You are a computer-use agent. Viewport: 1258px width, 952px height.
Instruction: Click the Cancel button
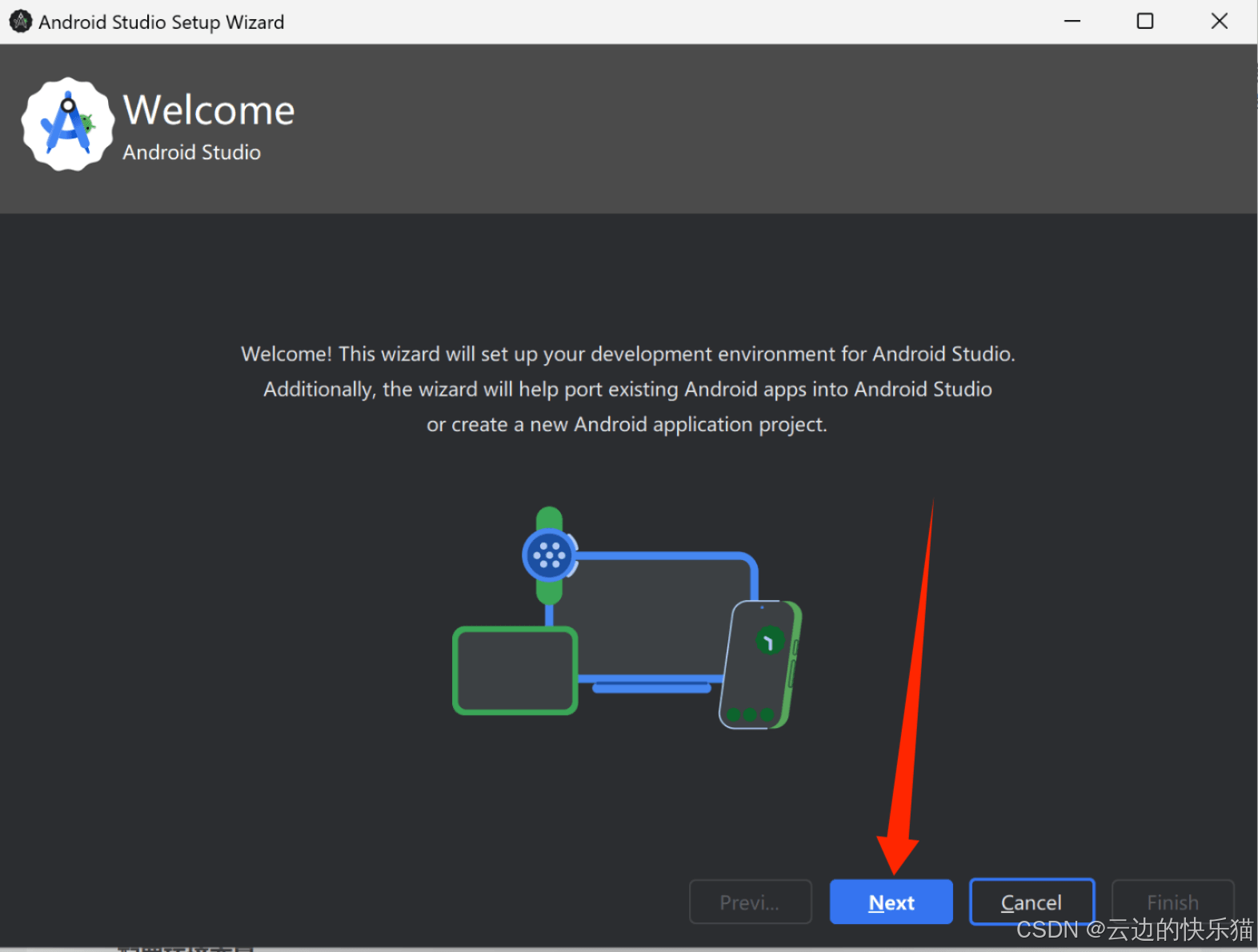[x=1032, y=902]
